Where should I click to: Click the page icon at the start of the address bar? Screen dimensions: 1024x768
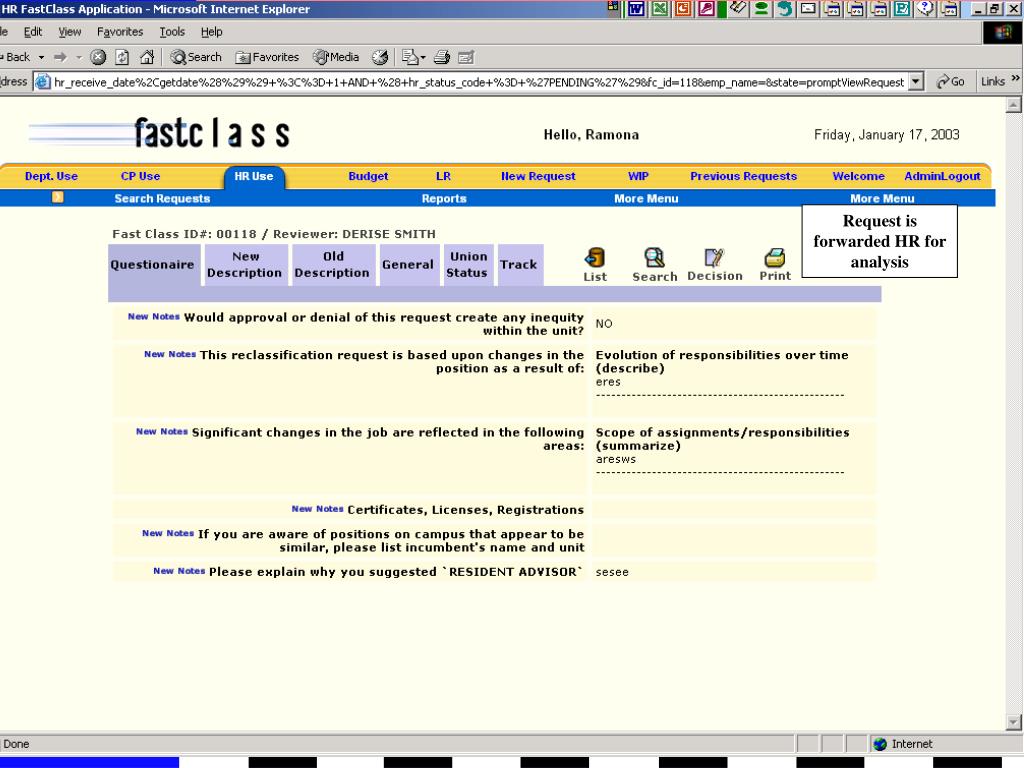(x=42, y=82)
